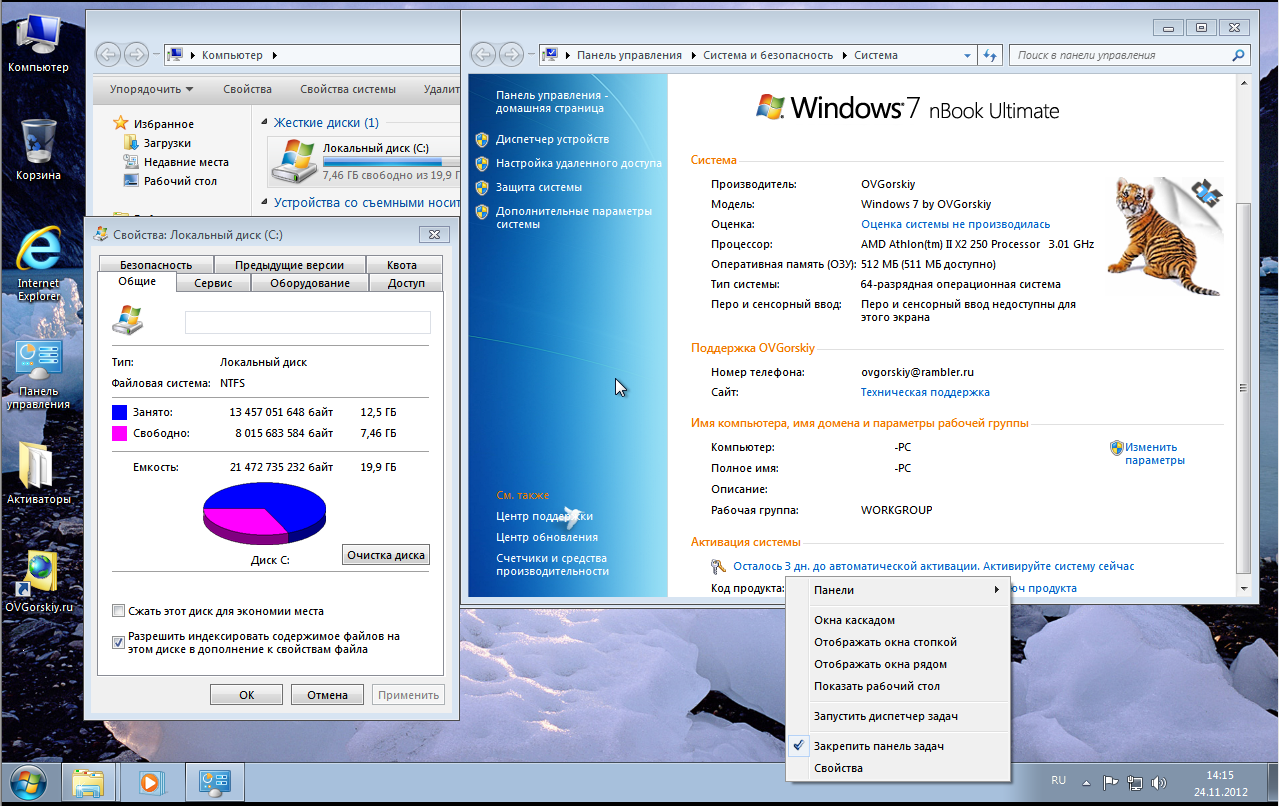The image size is (1280, 806).
Task: Open the OVGorskiy.ru desktop shortcut
Action: (x=39, y=581)
